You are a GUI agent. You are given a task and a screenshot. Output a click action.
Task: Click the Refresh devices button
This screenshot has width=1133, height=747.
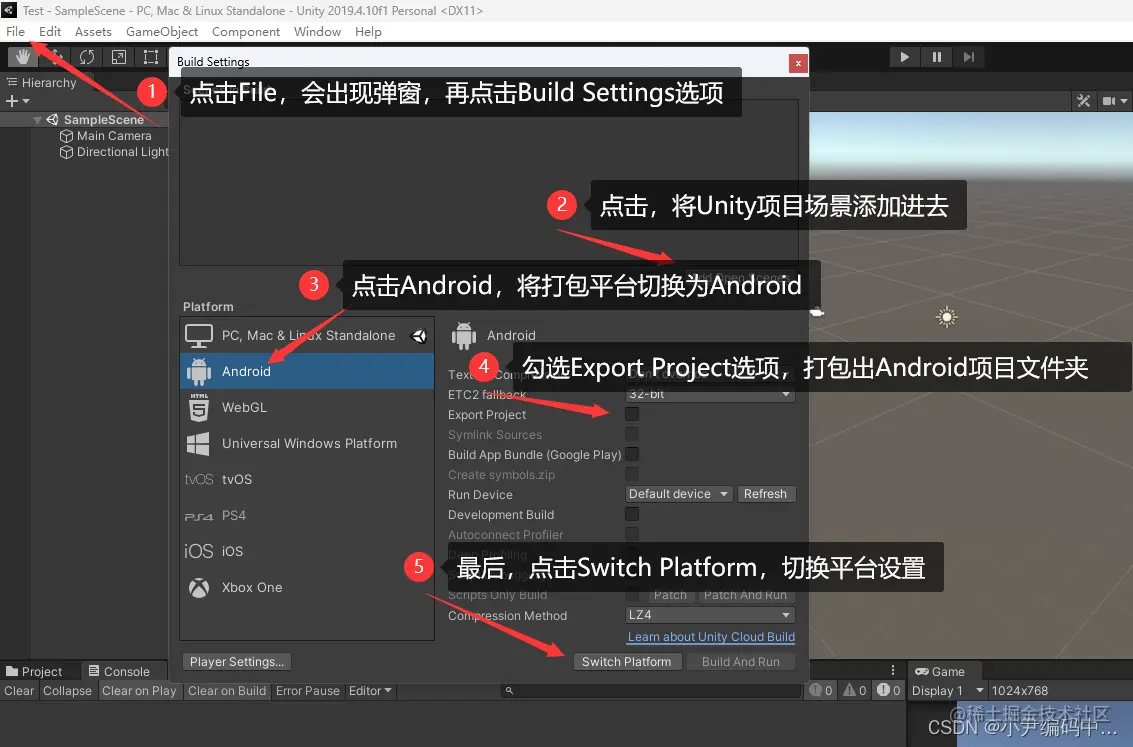click(x=765, y=494)
